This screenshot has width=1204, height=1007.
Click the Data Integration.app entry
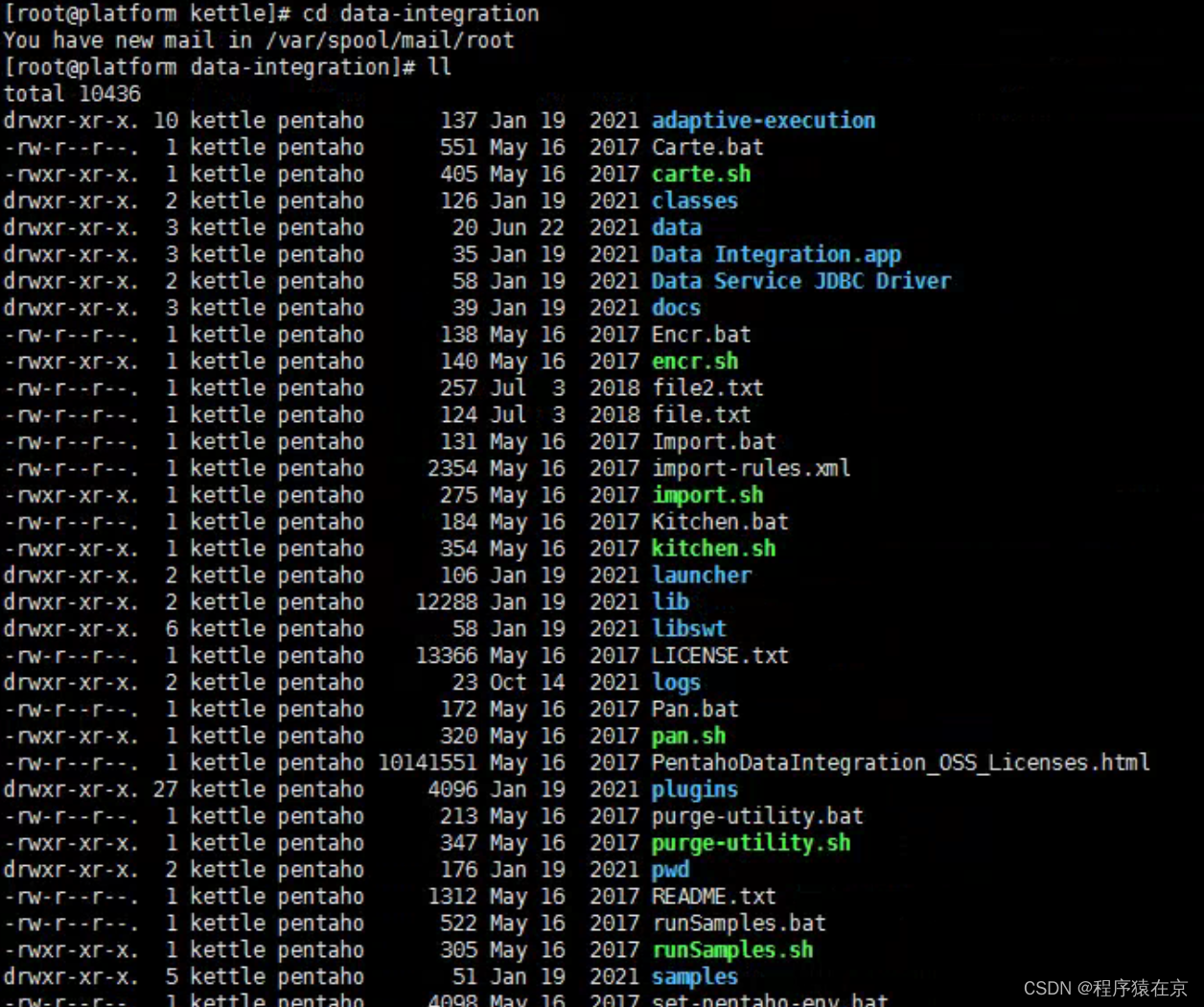click(776, 254)
